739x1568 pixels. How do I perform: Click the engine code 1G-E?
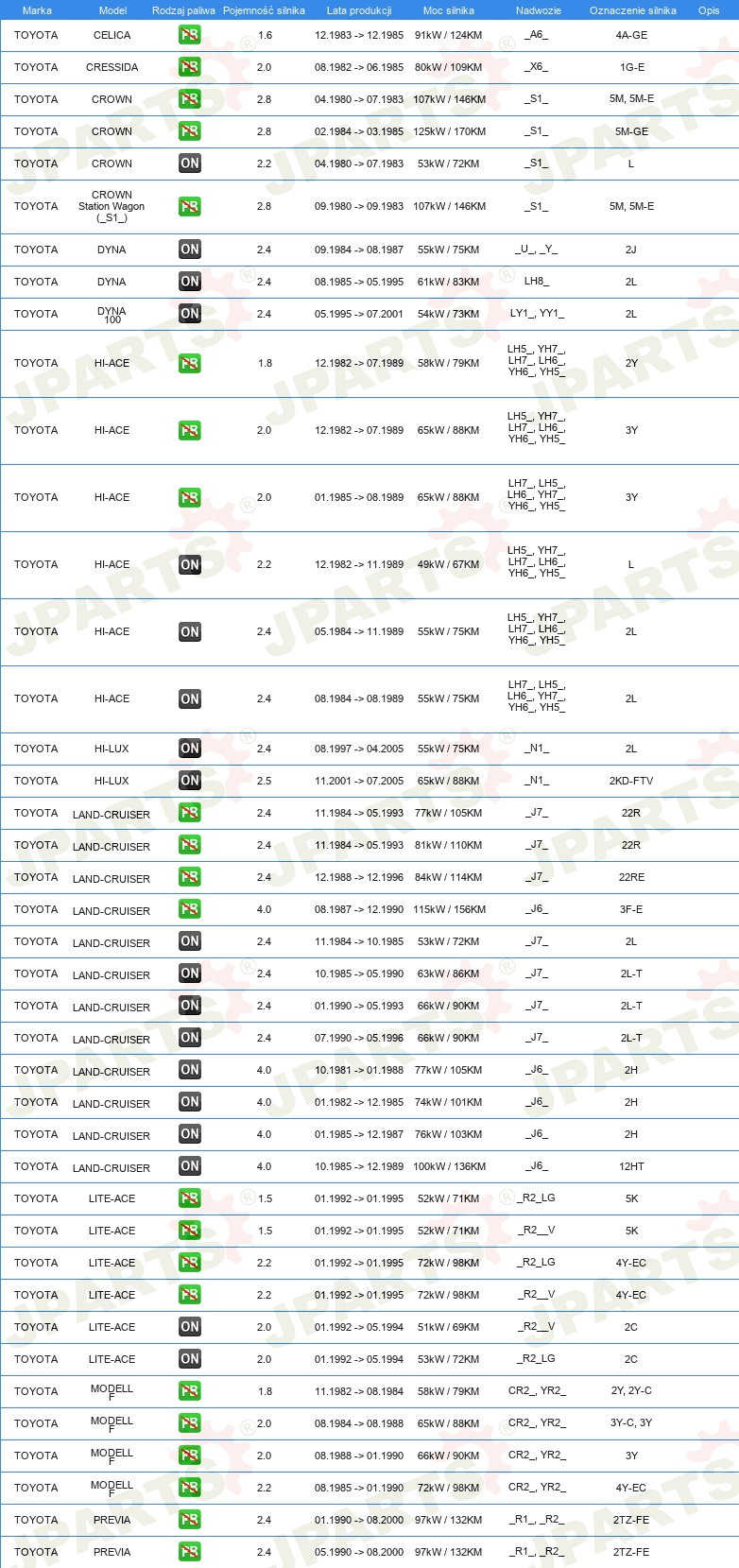click(631, 67)
